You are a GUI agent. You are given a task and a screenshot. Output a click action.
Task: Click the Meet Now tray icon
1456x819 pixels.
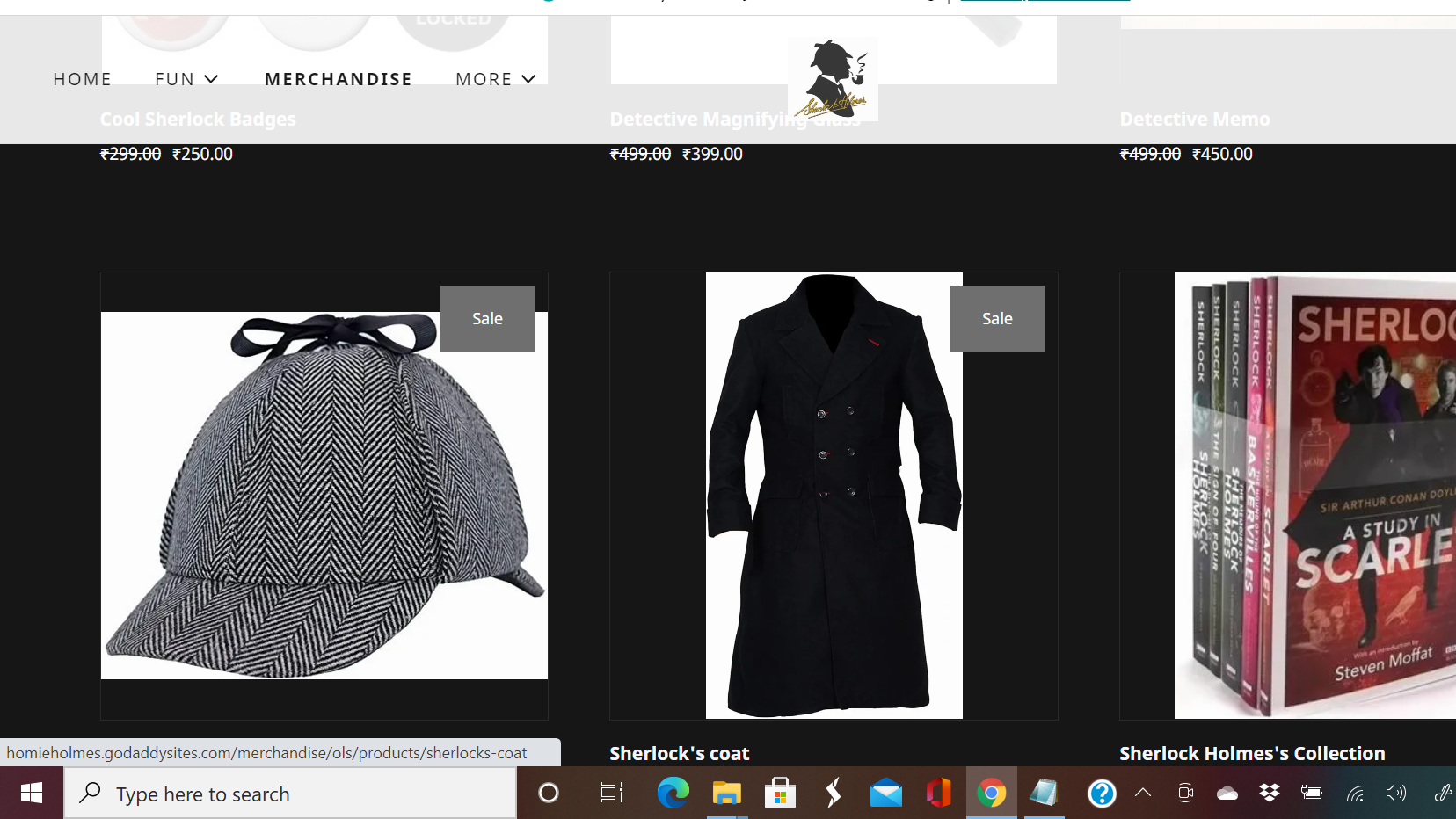(x=1185, y=794)
